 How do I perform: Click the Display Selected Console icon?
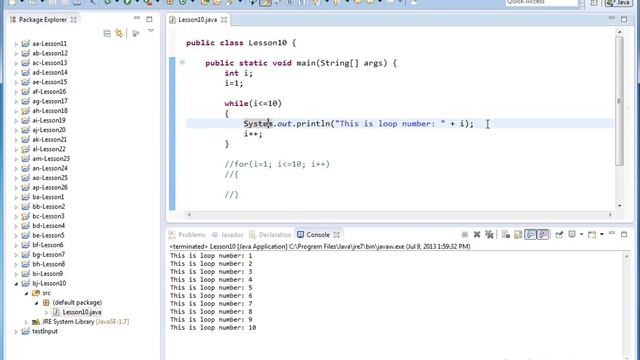(x=572, y=234)
